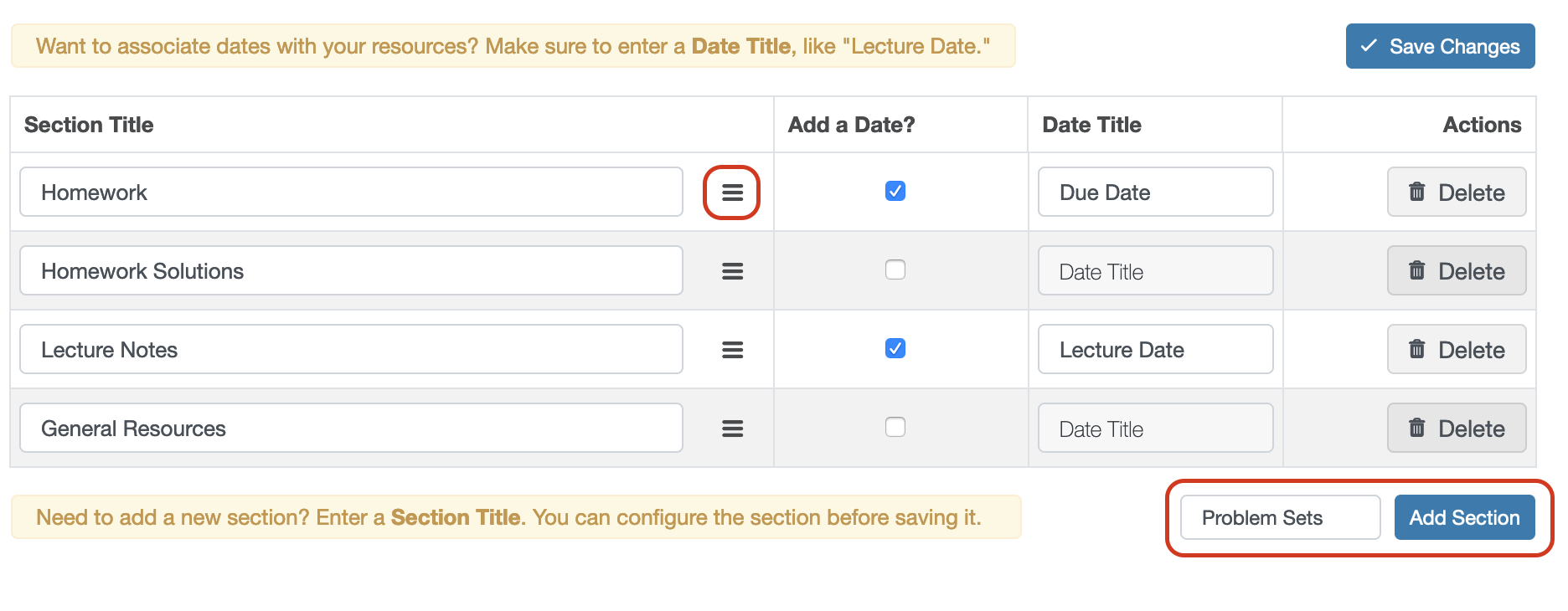This screenshot has width=1568, height=611.
Task: Click the Save Changes button
Action: (1440, 46)
